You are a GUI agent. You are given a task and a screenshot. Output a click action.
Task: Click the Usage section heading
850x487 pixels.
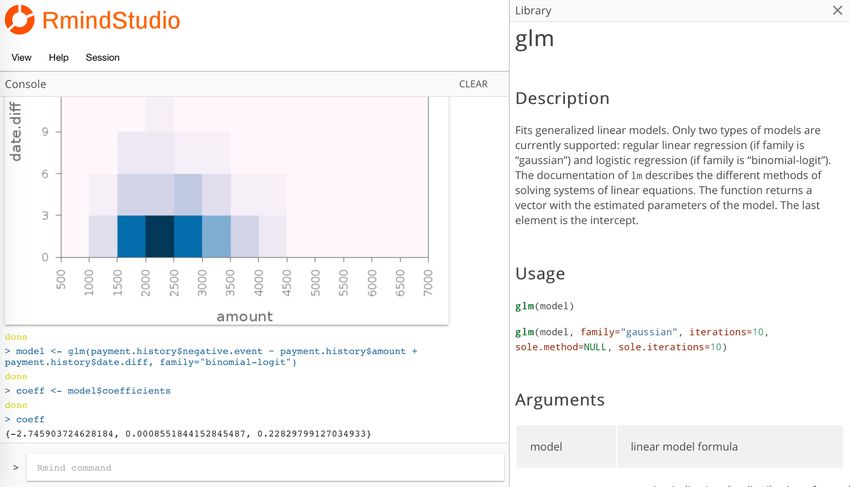point(540,273)
